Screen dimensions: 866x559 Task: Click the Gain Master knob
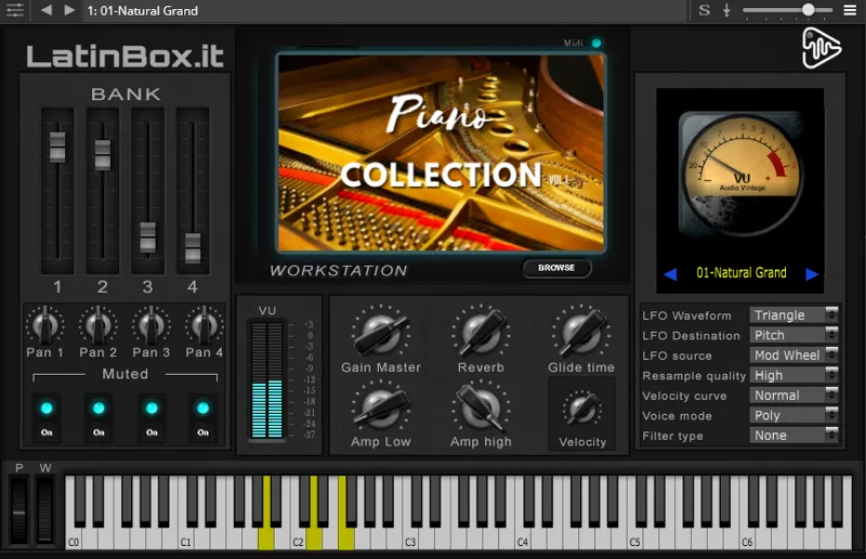[381, 333]
